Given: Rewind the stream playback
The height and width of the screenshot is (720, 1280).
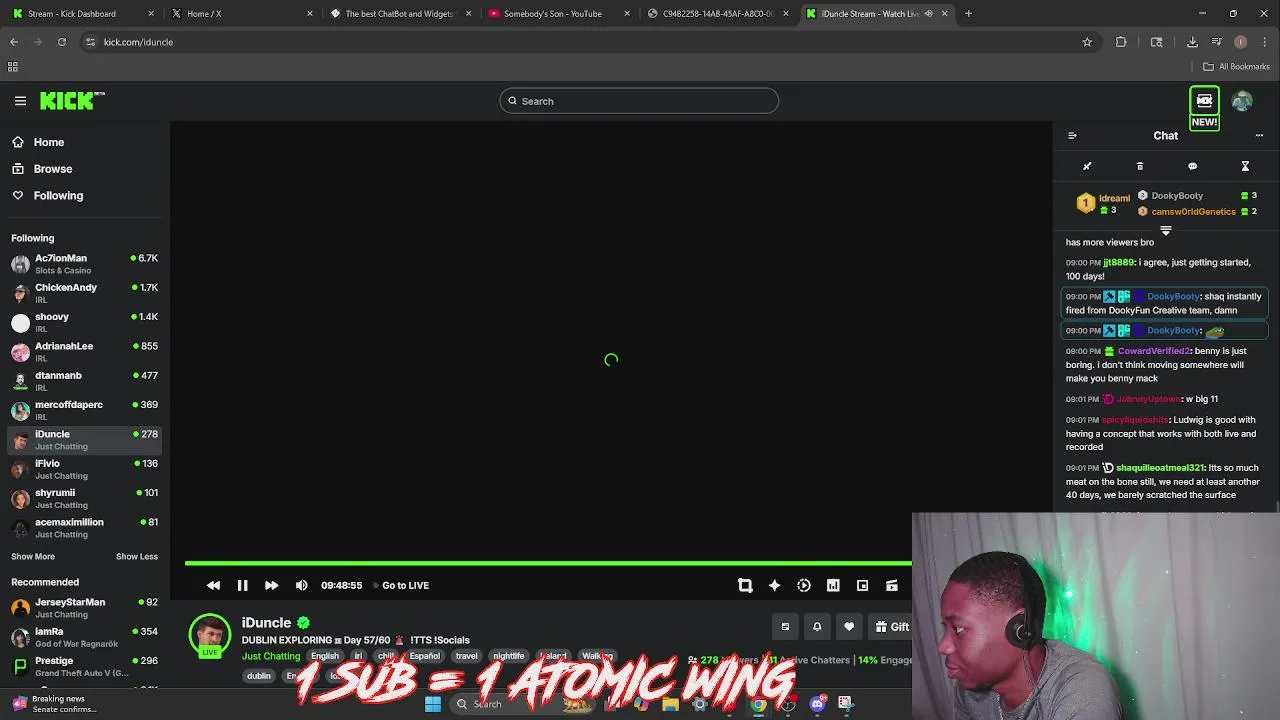Looking at the screenshot, I should (213, 585).
